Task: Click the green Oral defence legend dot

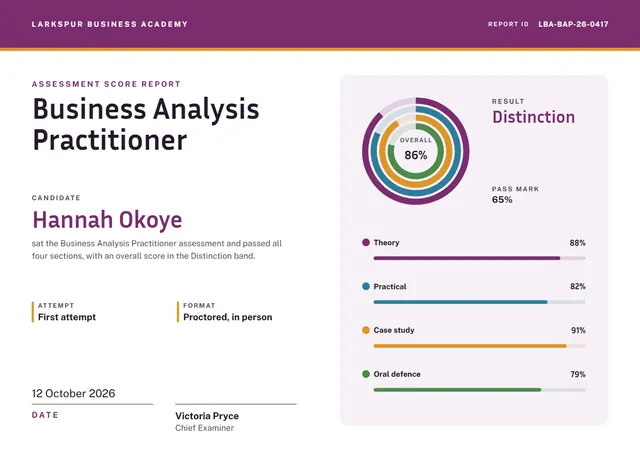Action: click(x=366, y=374)
